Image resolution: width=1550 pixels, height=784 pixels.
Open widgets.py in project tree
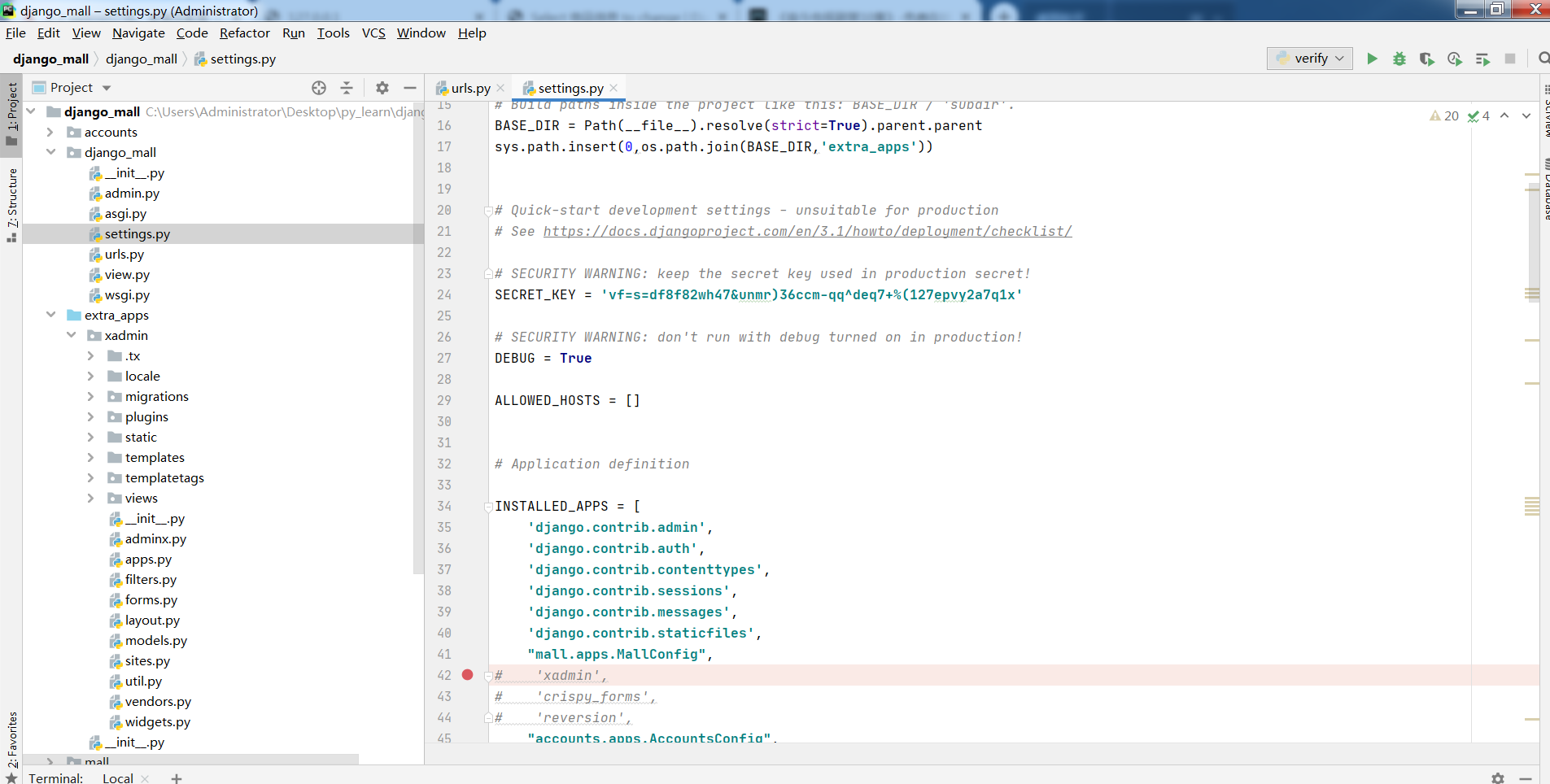[157, 721]
